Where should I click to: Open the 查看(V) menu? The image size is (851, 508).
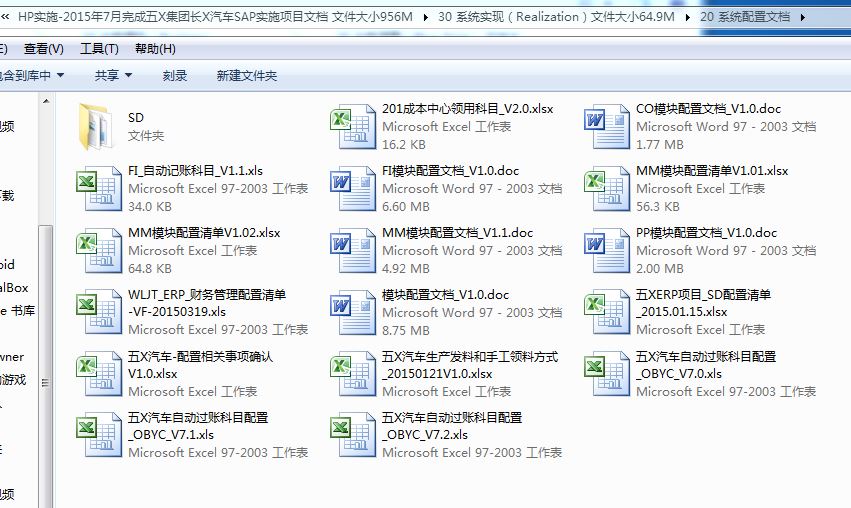click(43, 49)
